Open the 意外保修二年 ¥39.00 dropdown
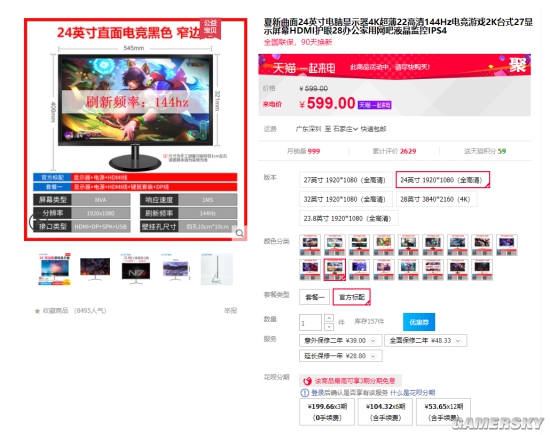The width and height of the screenshot is (550, 435). pos(341,340)
